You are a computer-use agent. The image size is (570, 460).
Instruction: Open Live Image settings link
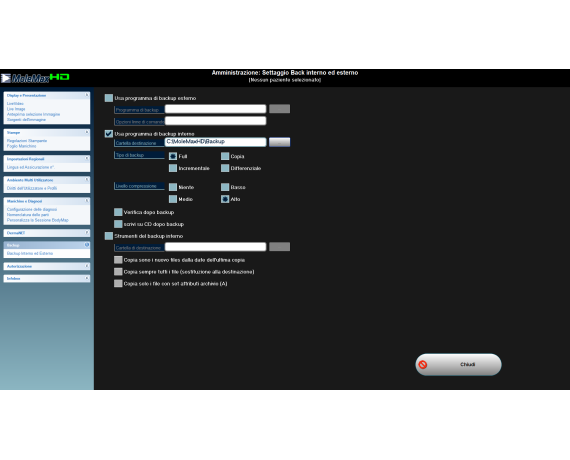point(16,109)
